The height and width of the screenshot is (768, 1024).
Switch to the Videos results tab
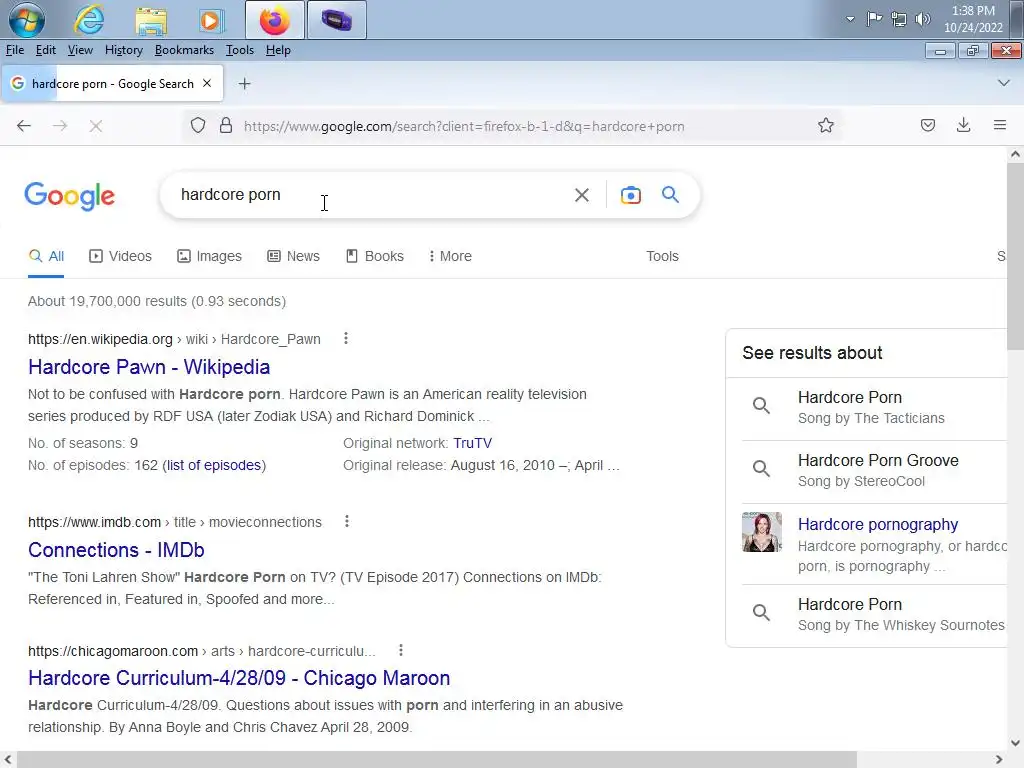(120, 256)
